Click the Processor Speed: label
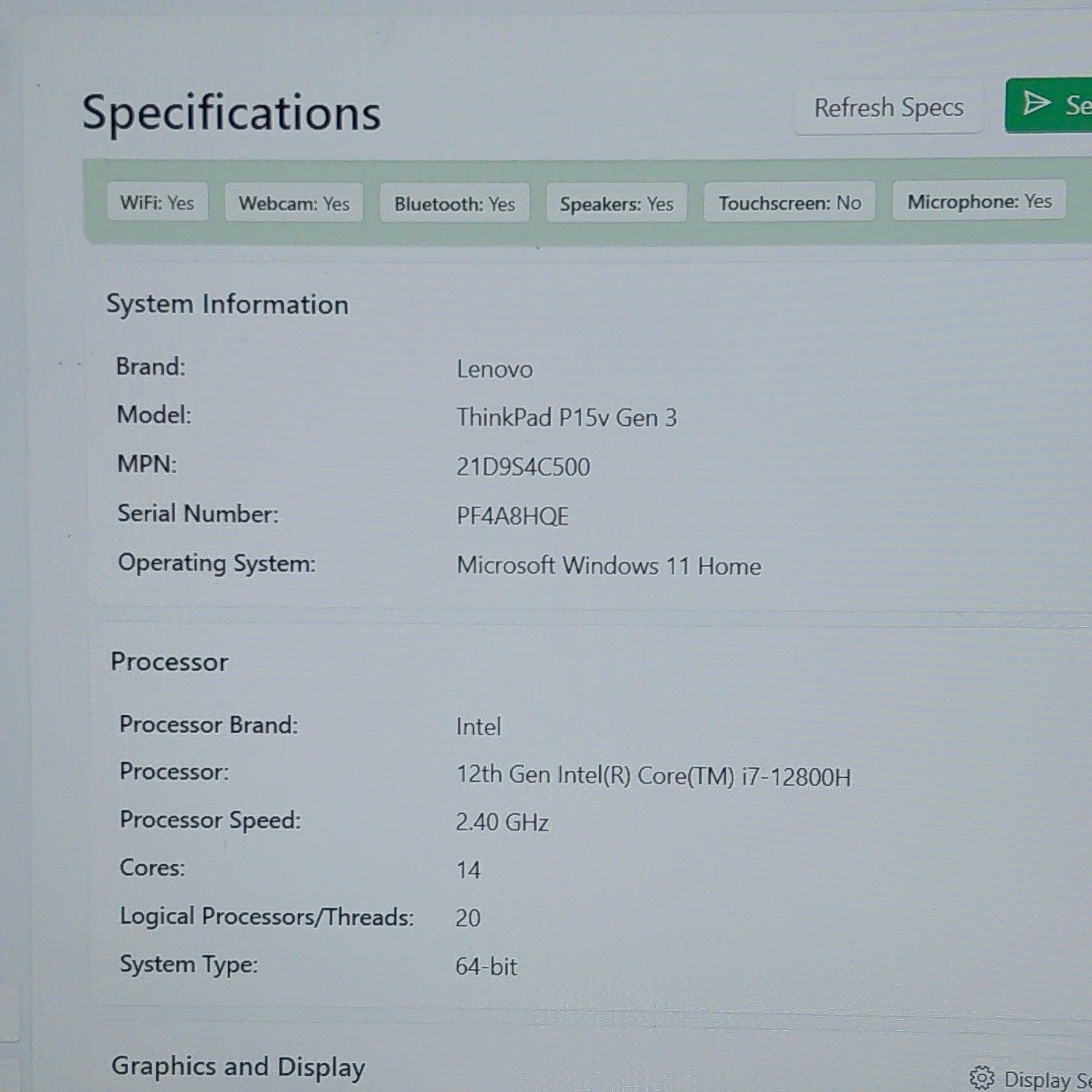The image size is (1092, 1092). pyautogui.click(x=210, y=820)
